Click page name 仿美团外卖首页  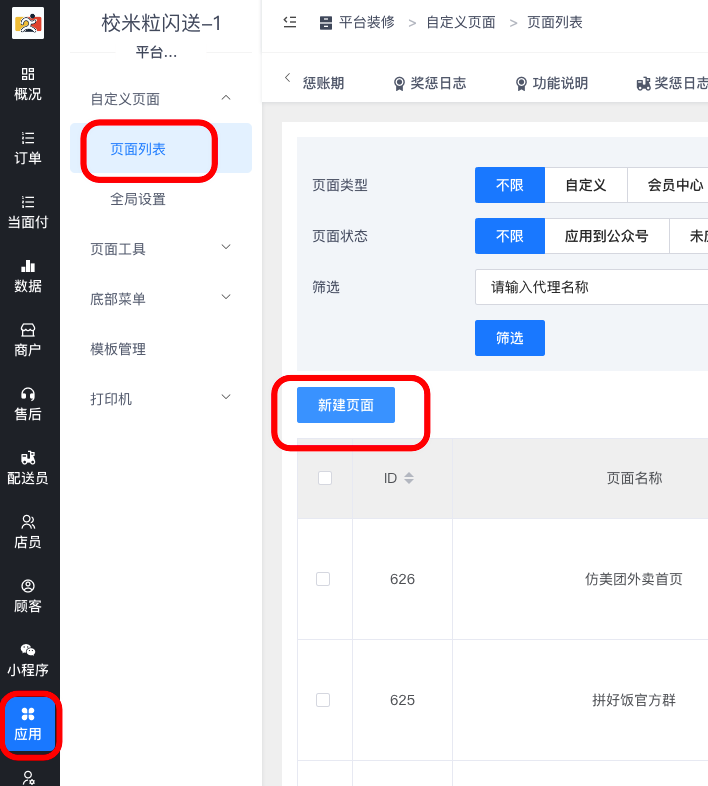tap(634, 579)
